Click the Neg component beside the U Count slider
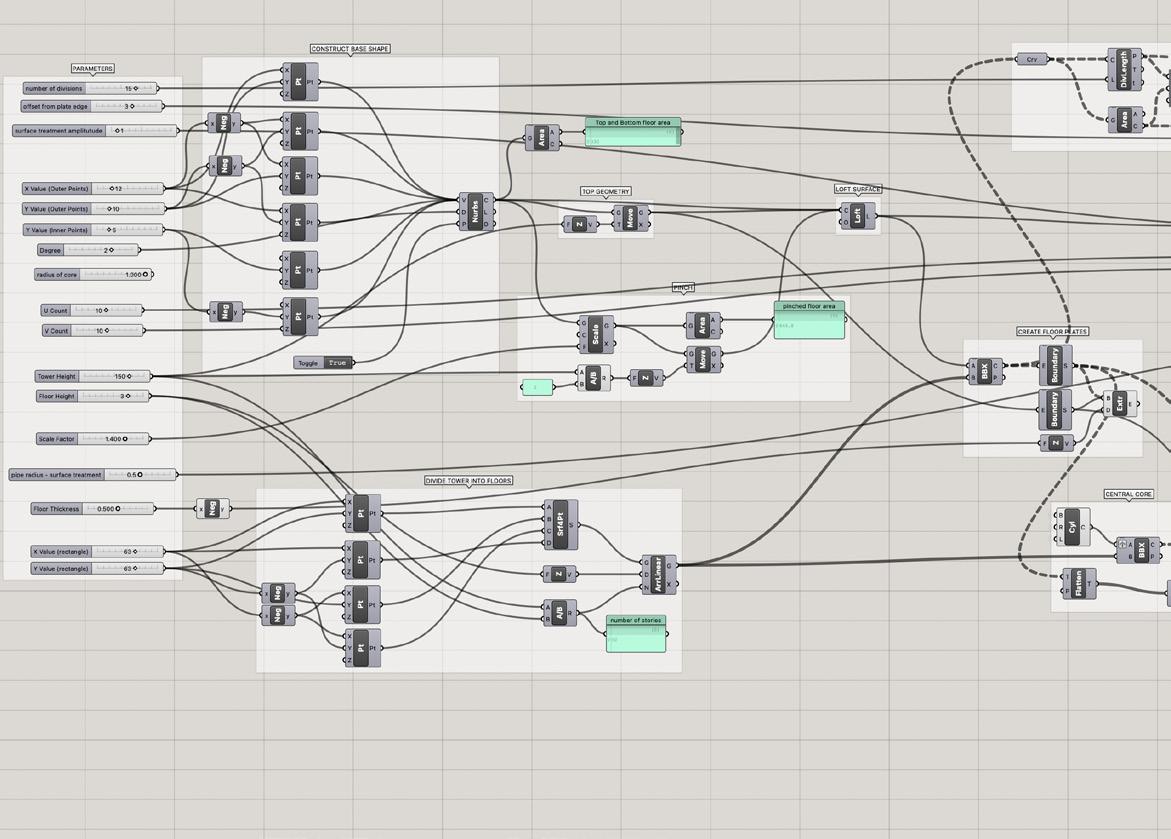Viewport: 1171px width, 839px height. tap(226, 312)
